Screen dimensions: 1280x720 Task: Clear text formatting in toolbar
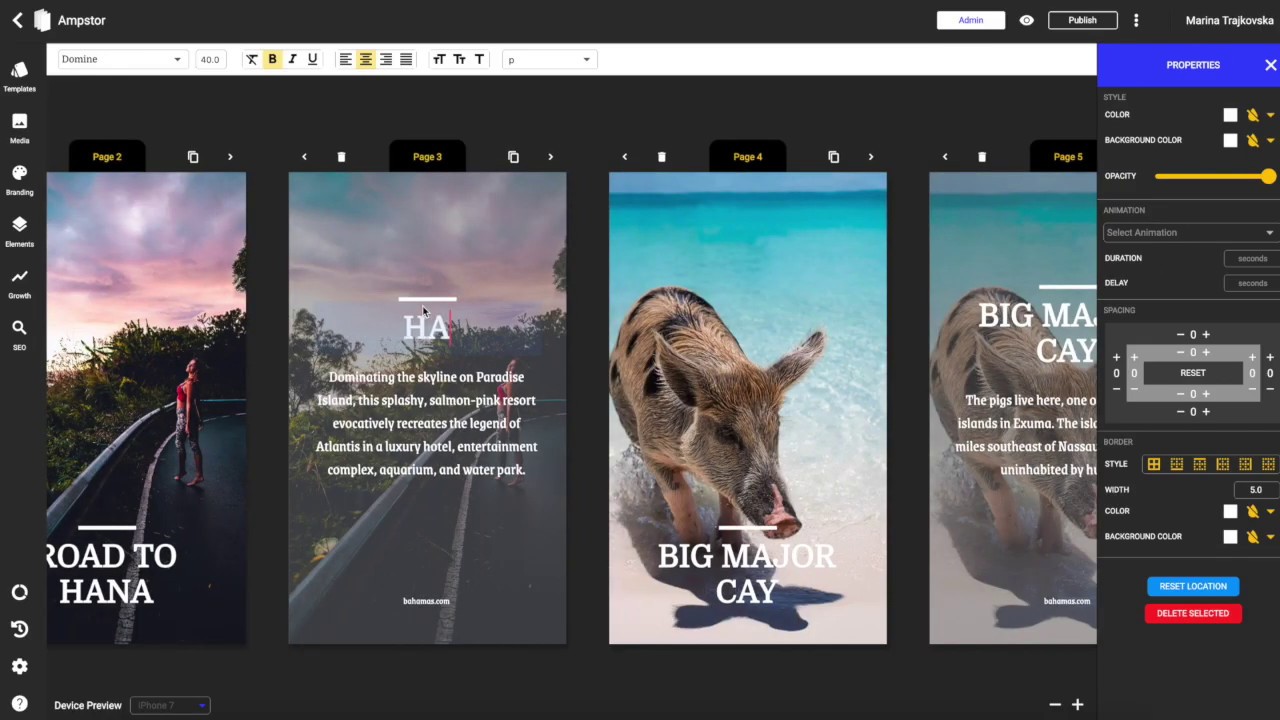pos(252,59)
